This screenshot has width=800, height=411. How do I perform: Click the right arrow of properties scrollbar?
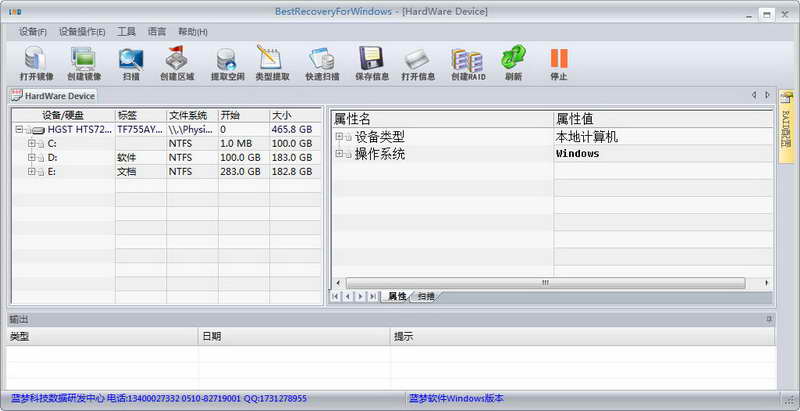pos(766,282)
